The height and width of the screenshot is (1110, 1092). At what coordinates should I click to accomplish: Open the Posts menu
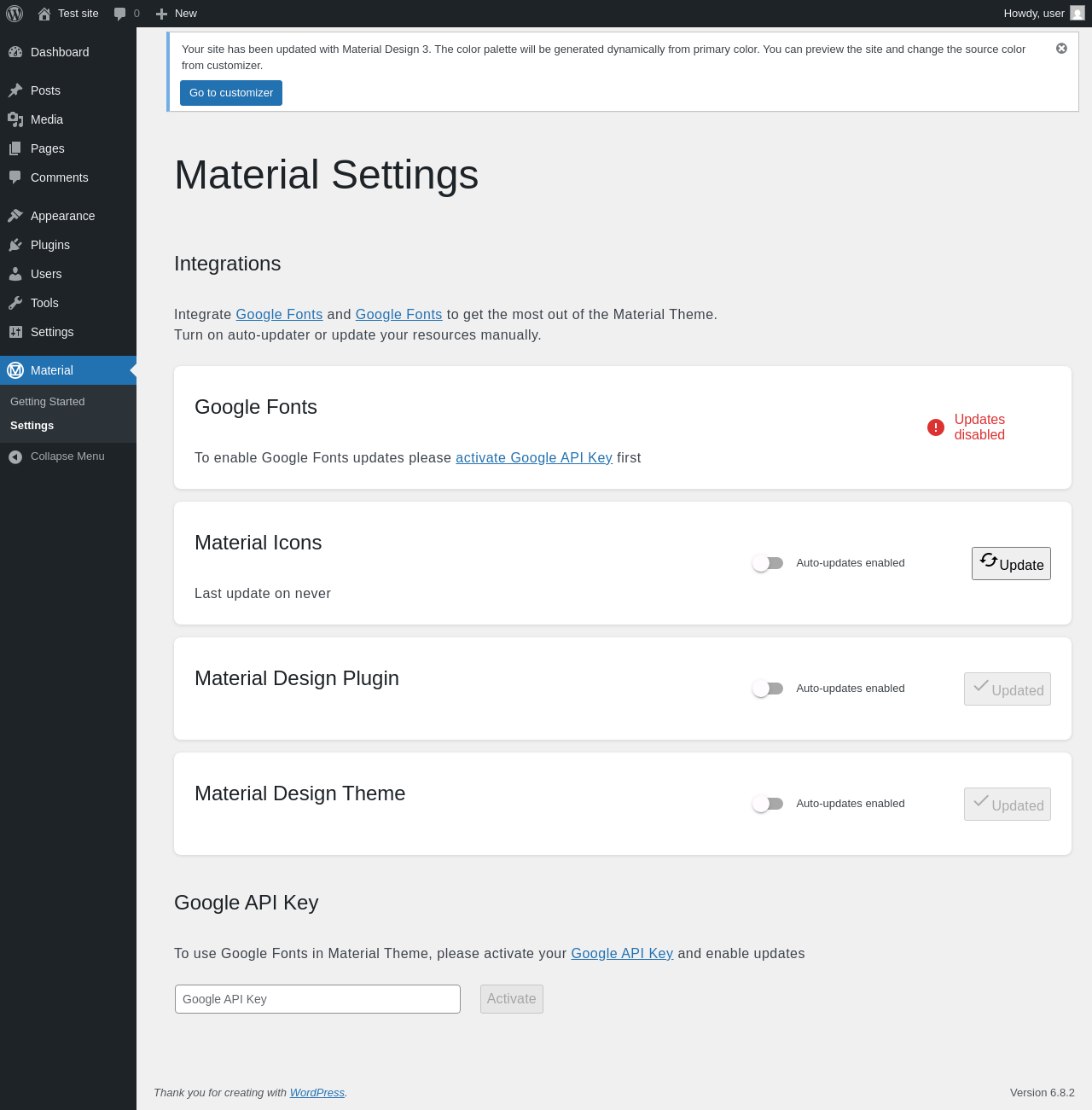68,90
